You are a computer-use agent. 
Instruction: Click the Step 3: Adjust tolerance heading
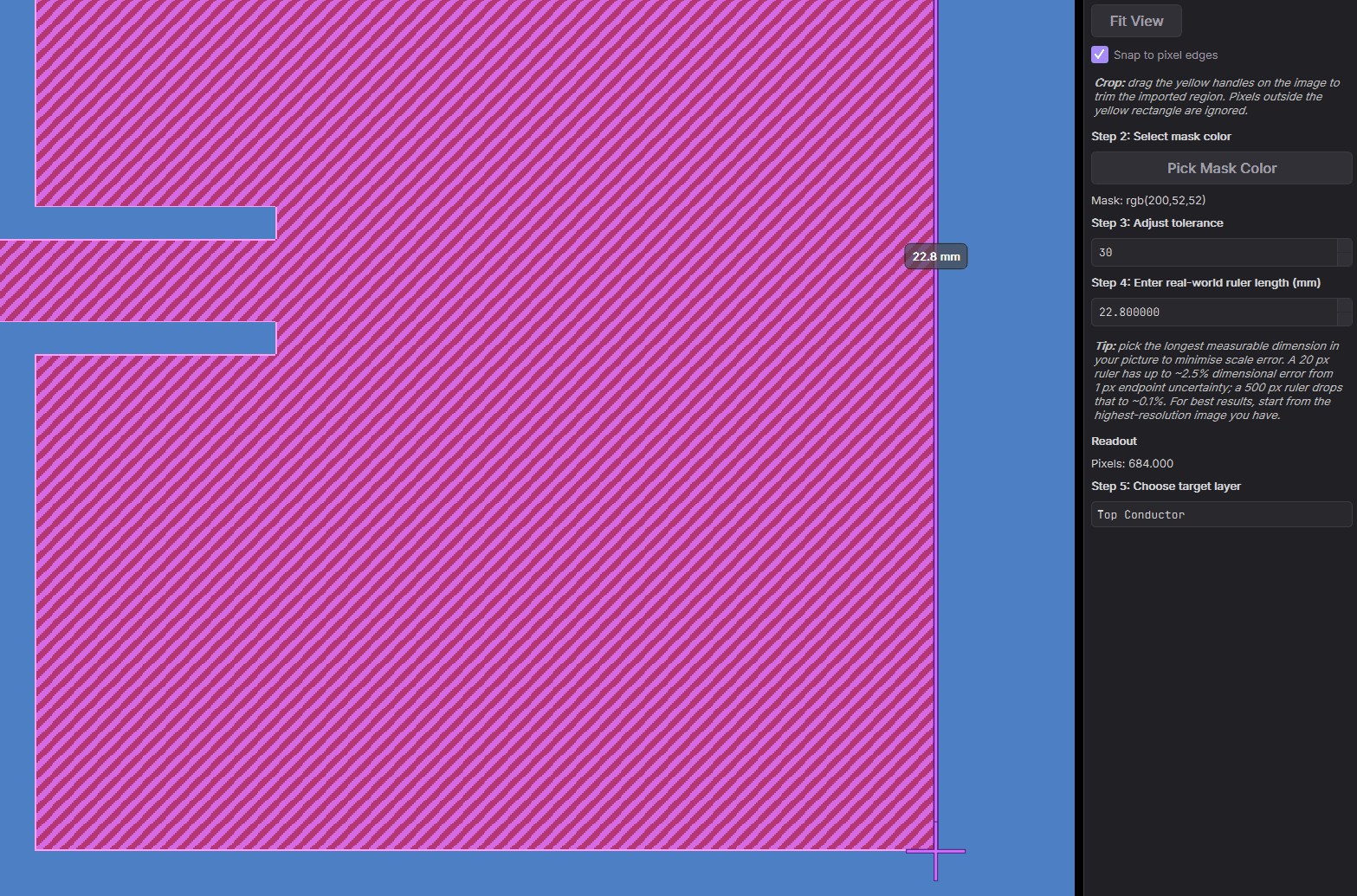pyautogui.click(x=1157, y=222)
